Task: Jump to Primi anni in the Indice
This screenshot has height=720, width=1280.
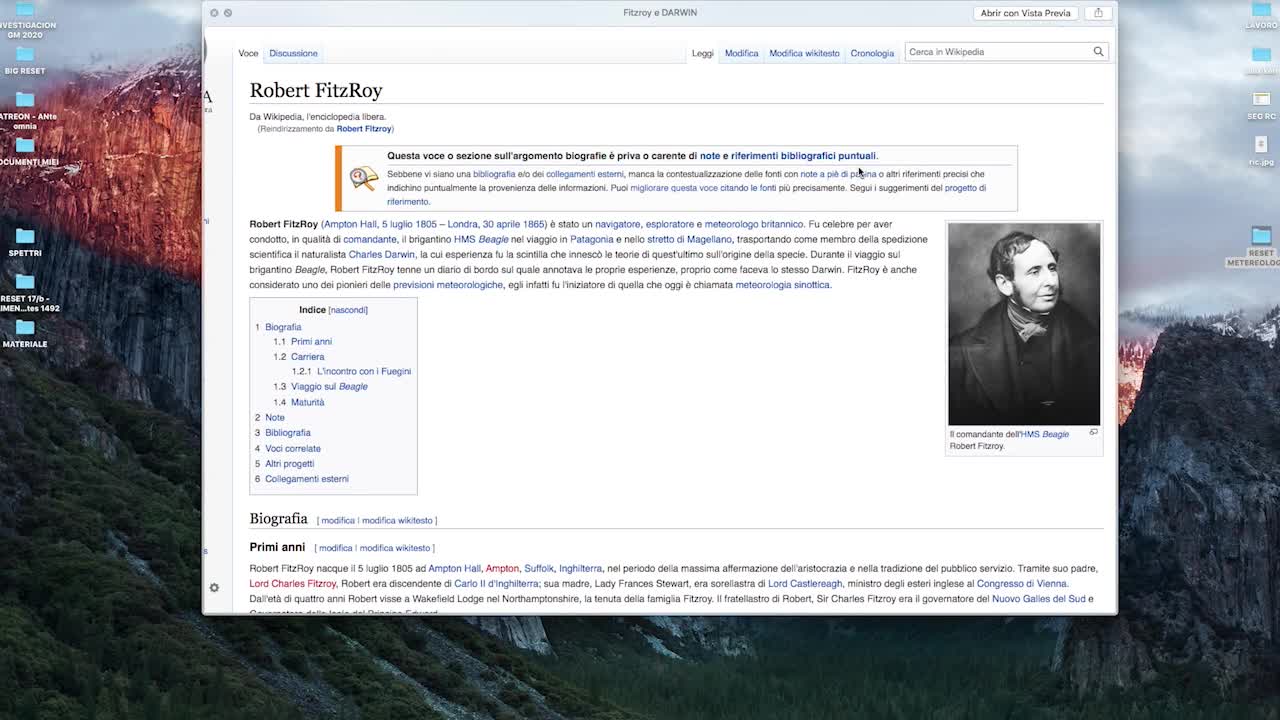Action: 311,342
